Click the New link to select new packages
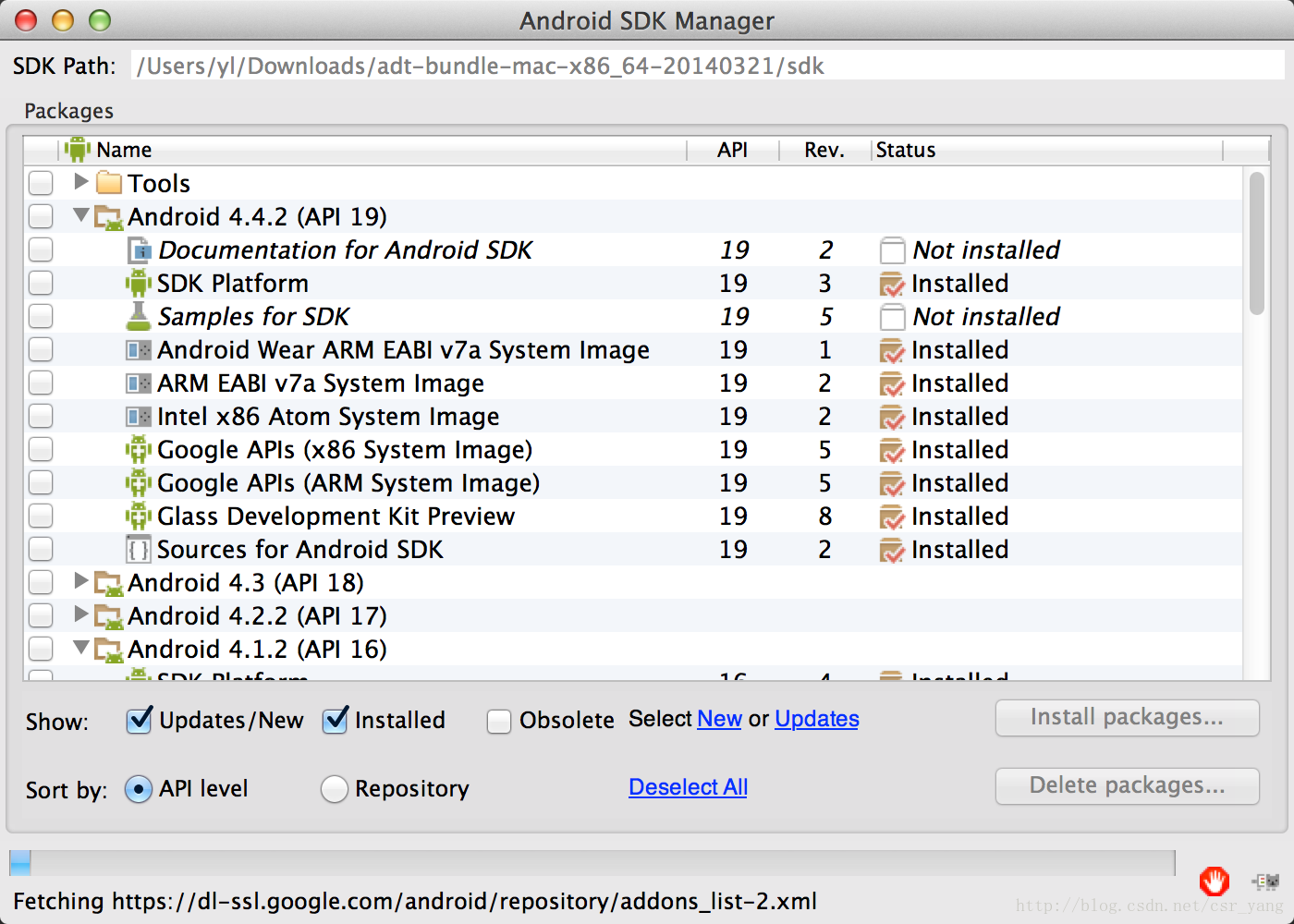Image resolution: width=1294 pixels, height=924 pixels. [719, 719]
